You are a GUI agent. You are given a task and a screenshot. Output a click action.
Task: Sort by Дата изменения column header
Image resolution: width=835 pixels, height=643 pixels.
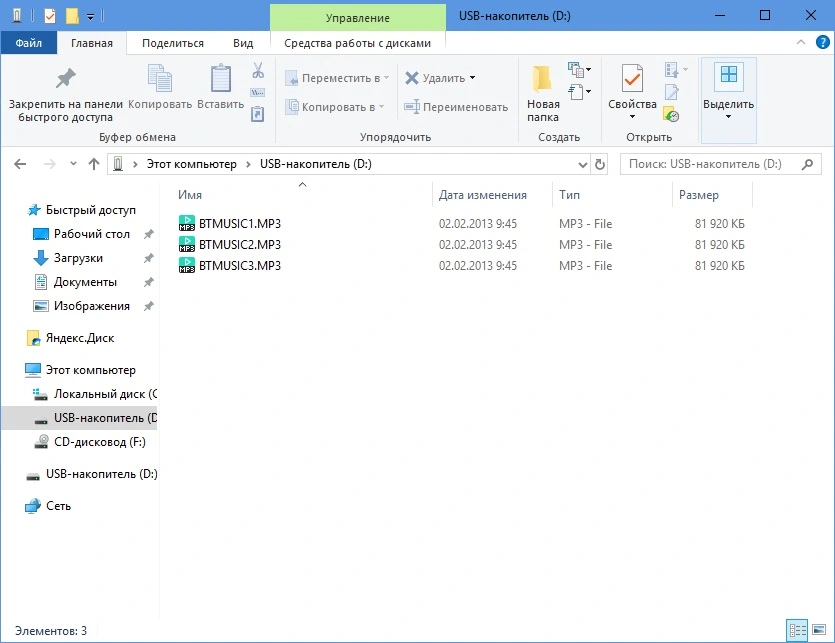[x=493, y=194]
